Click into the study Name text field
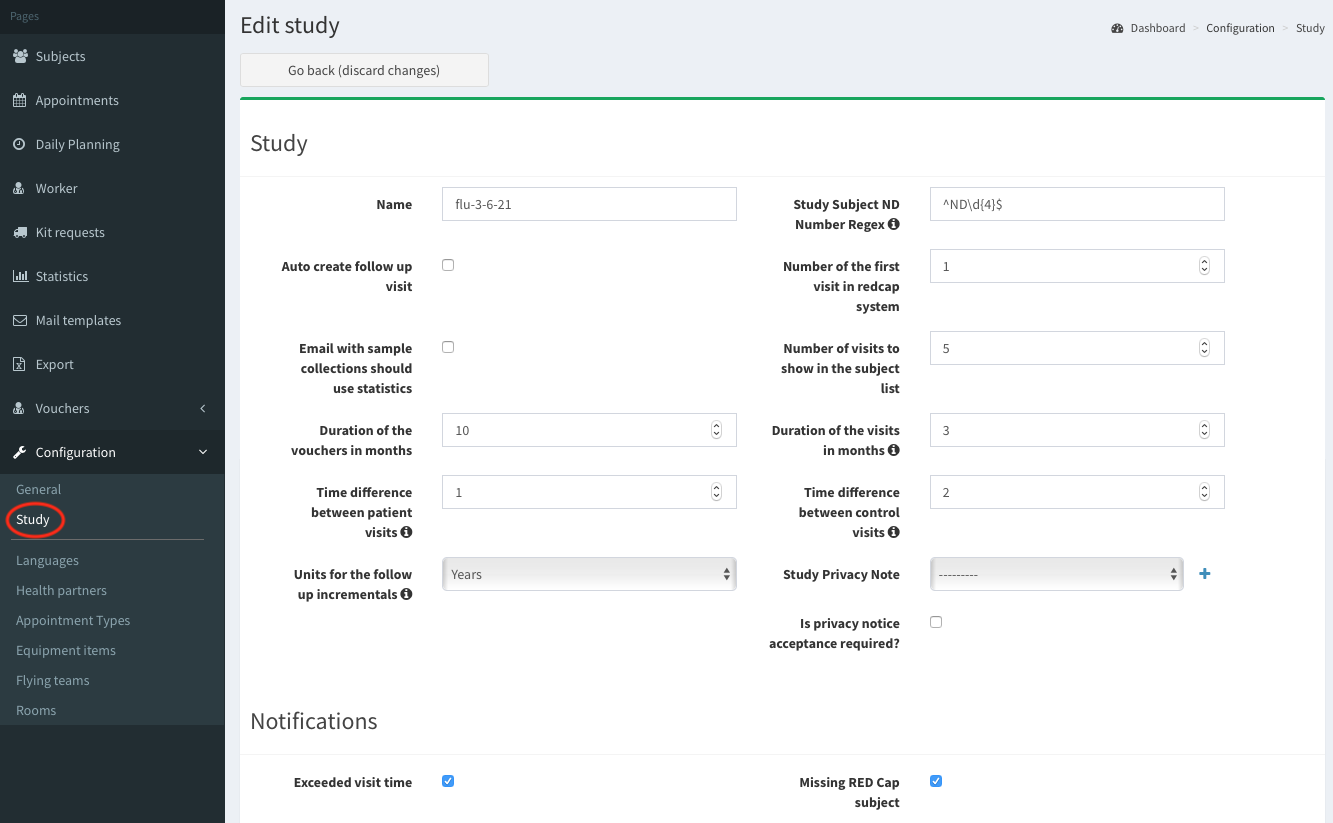1333x823 pixels. click(588, 204)
